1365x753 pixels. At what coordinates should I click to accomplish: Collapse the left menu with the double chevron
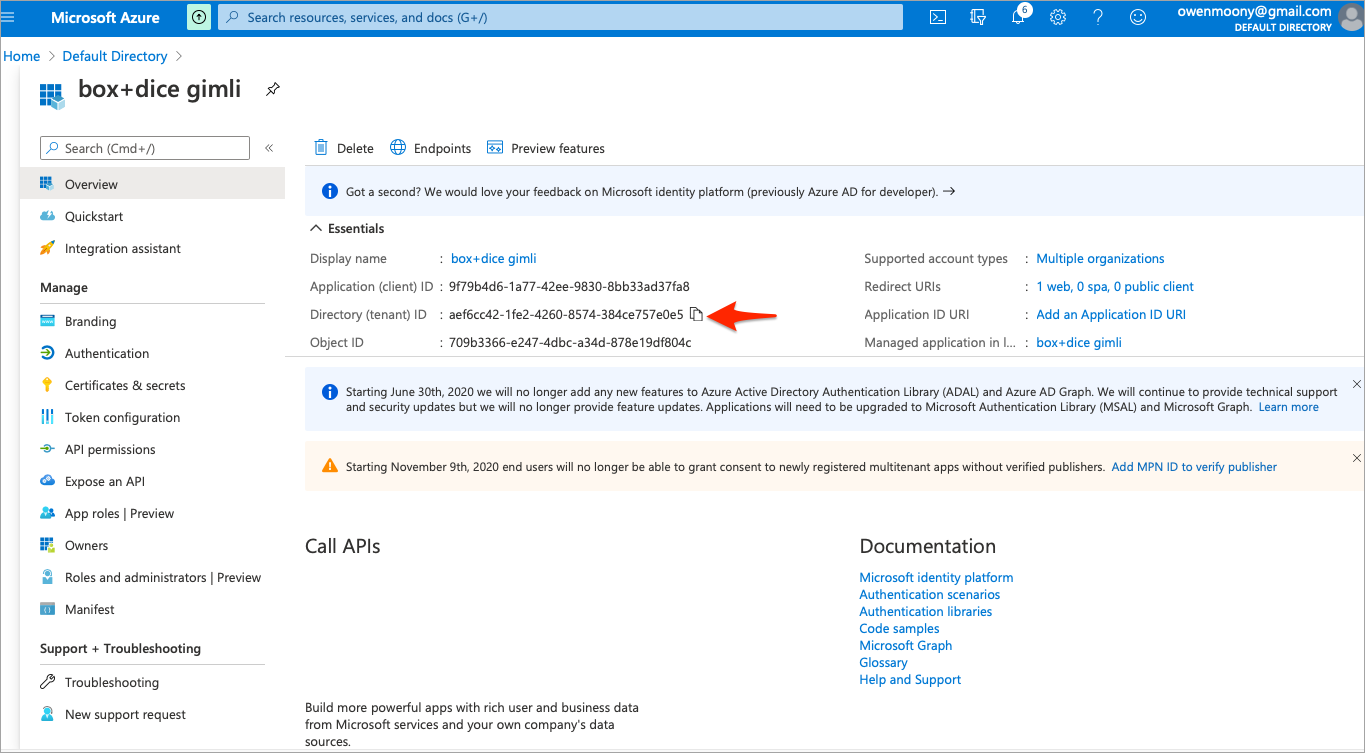coord(269,148)
